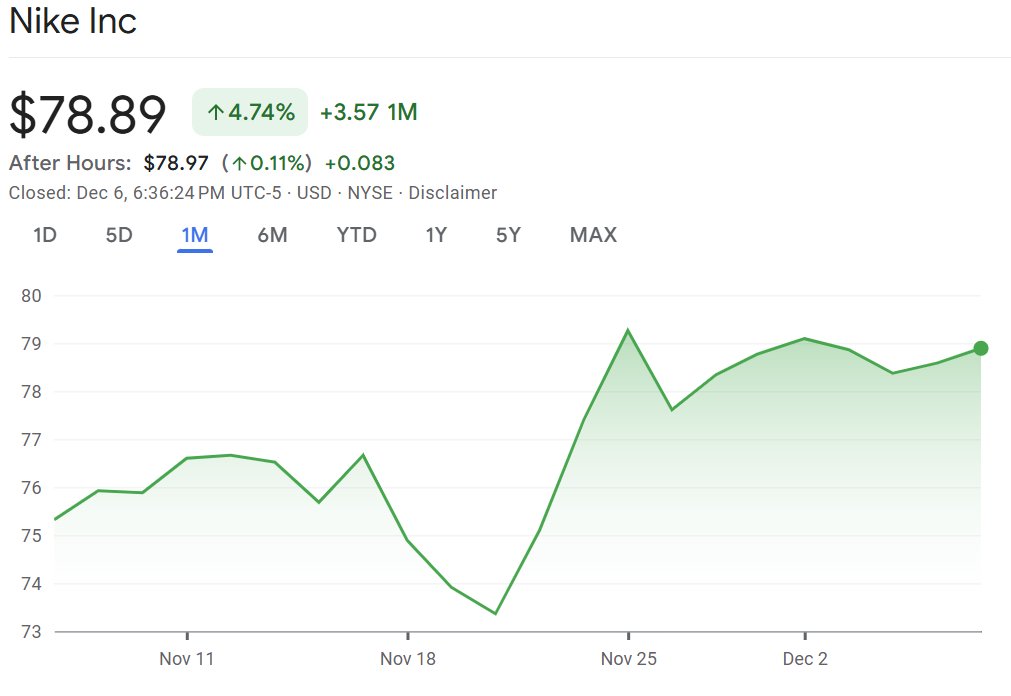Click the 80 y-axis label
1011x696 pixels.
31,296
